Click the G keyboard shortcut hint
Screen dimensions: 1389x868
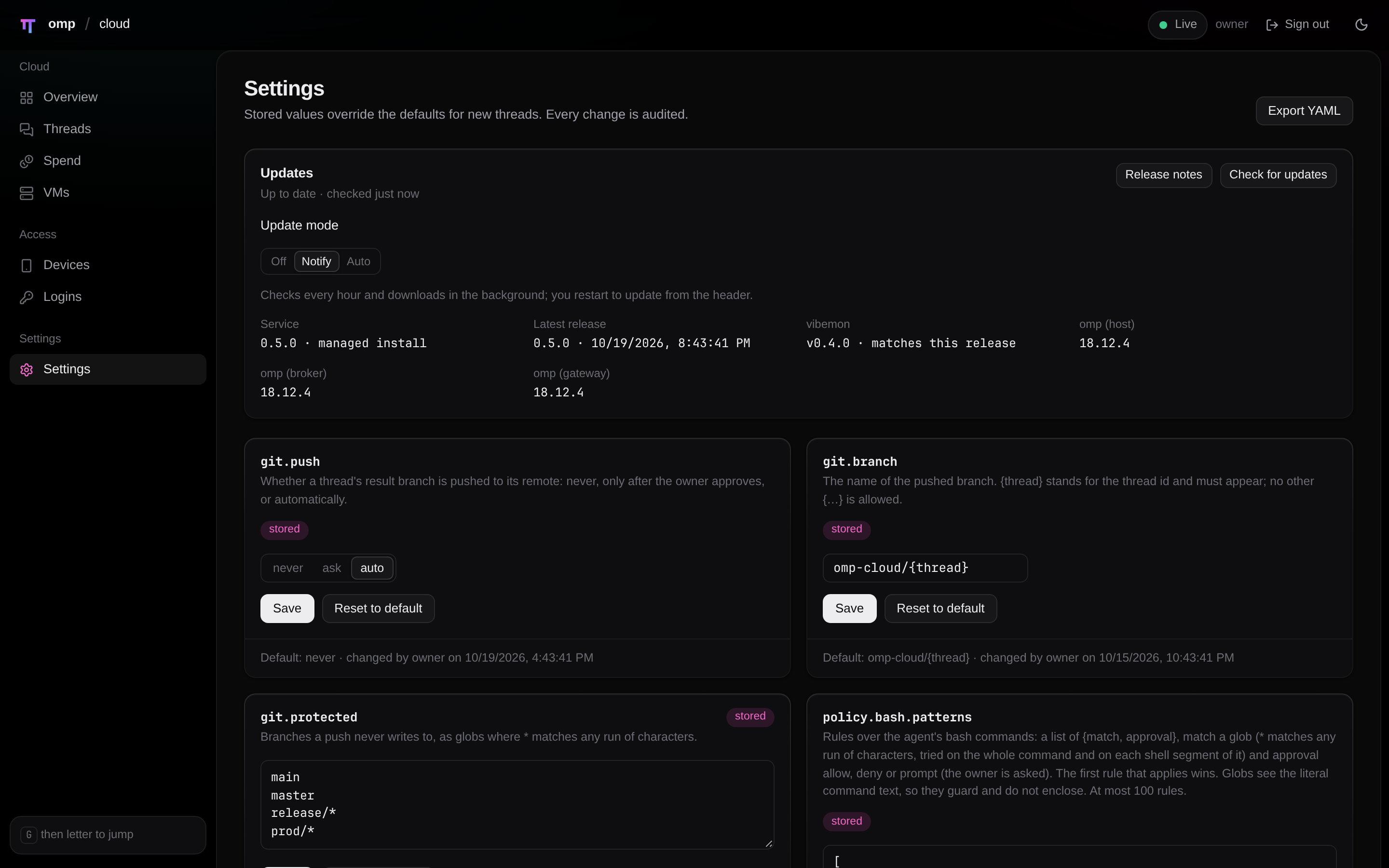29,835
